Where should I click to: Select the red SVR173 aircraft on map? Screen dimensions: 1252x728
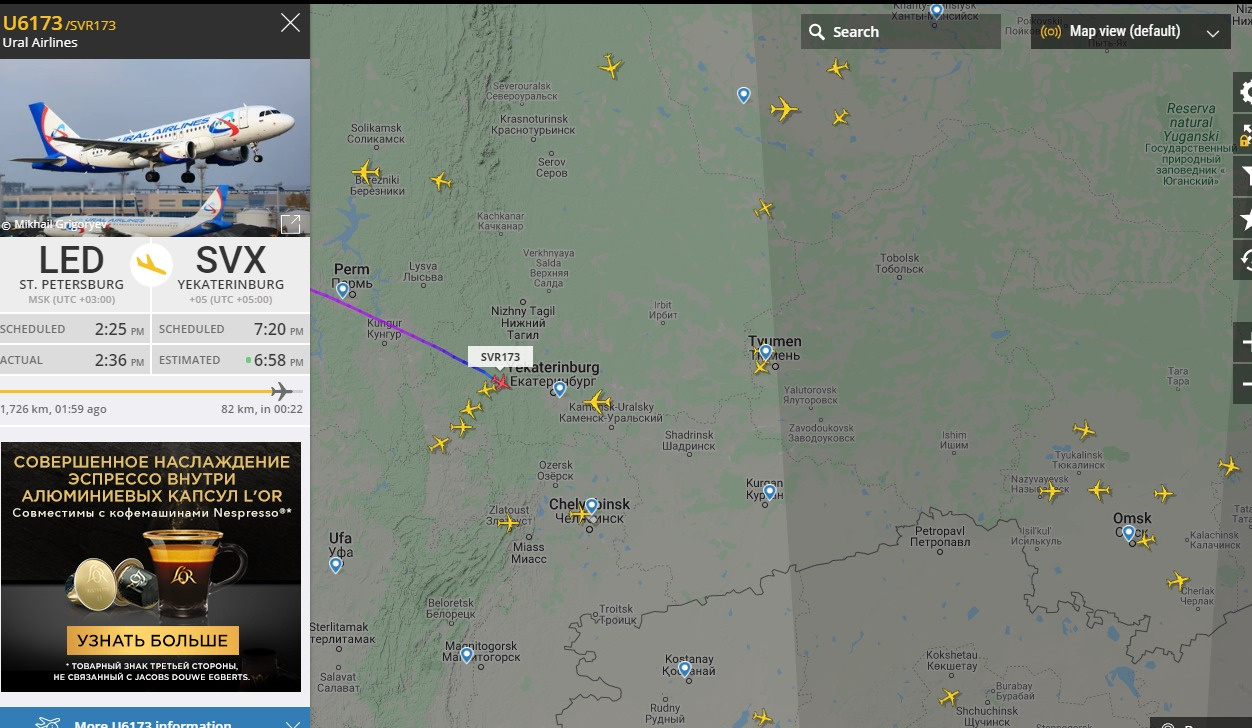click(x=499, y=381)
